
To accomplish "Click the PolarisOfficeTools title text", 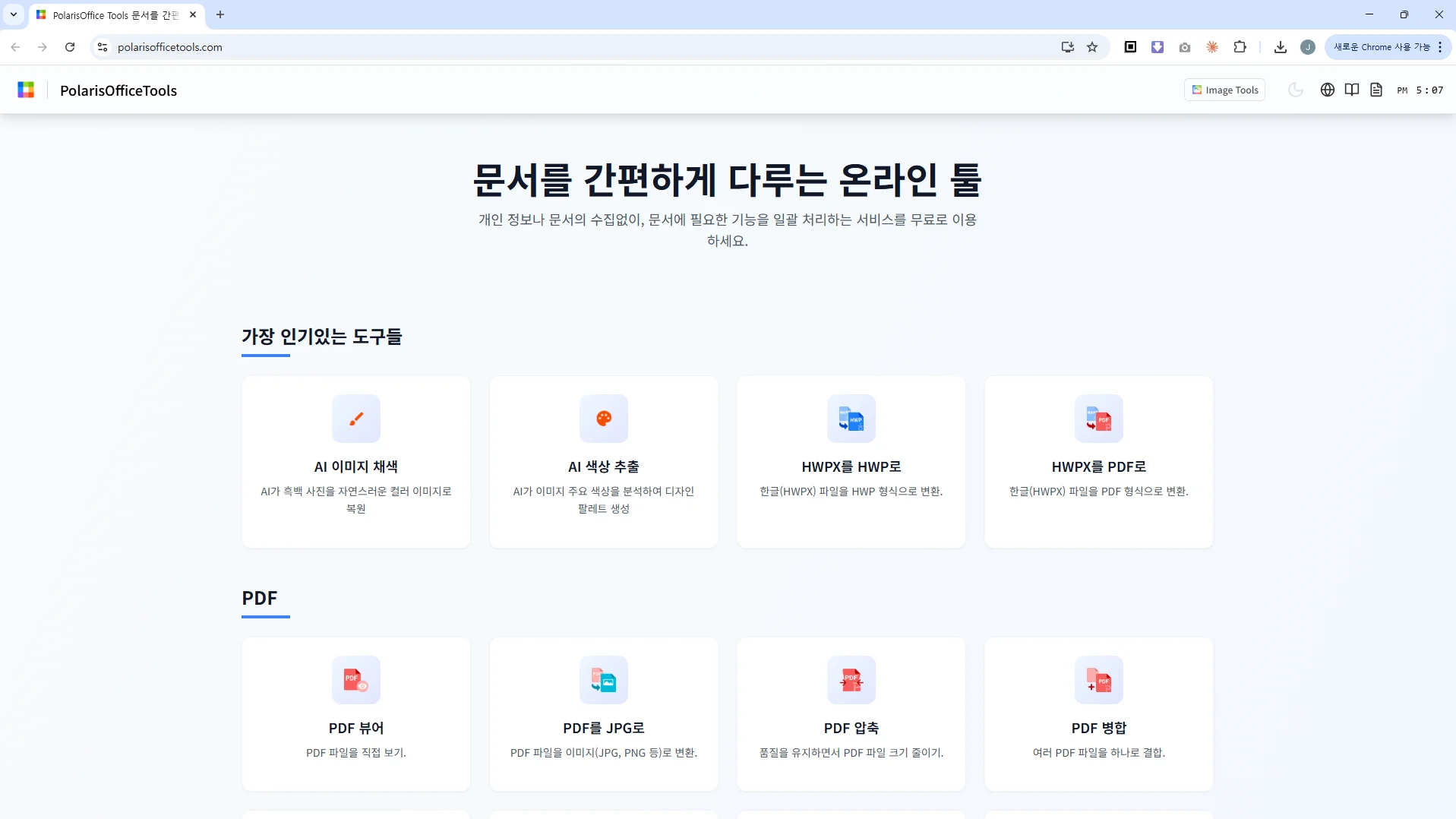I will click(118, 90).
